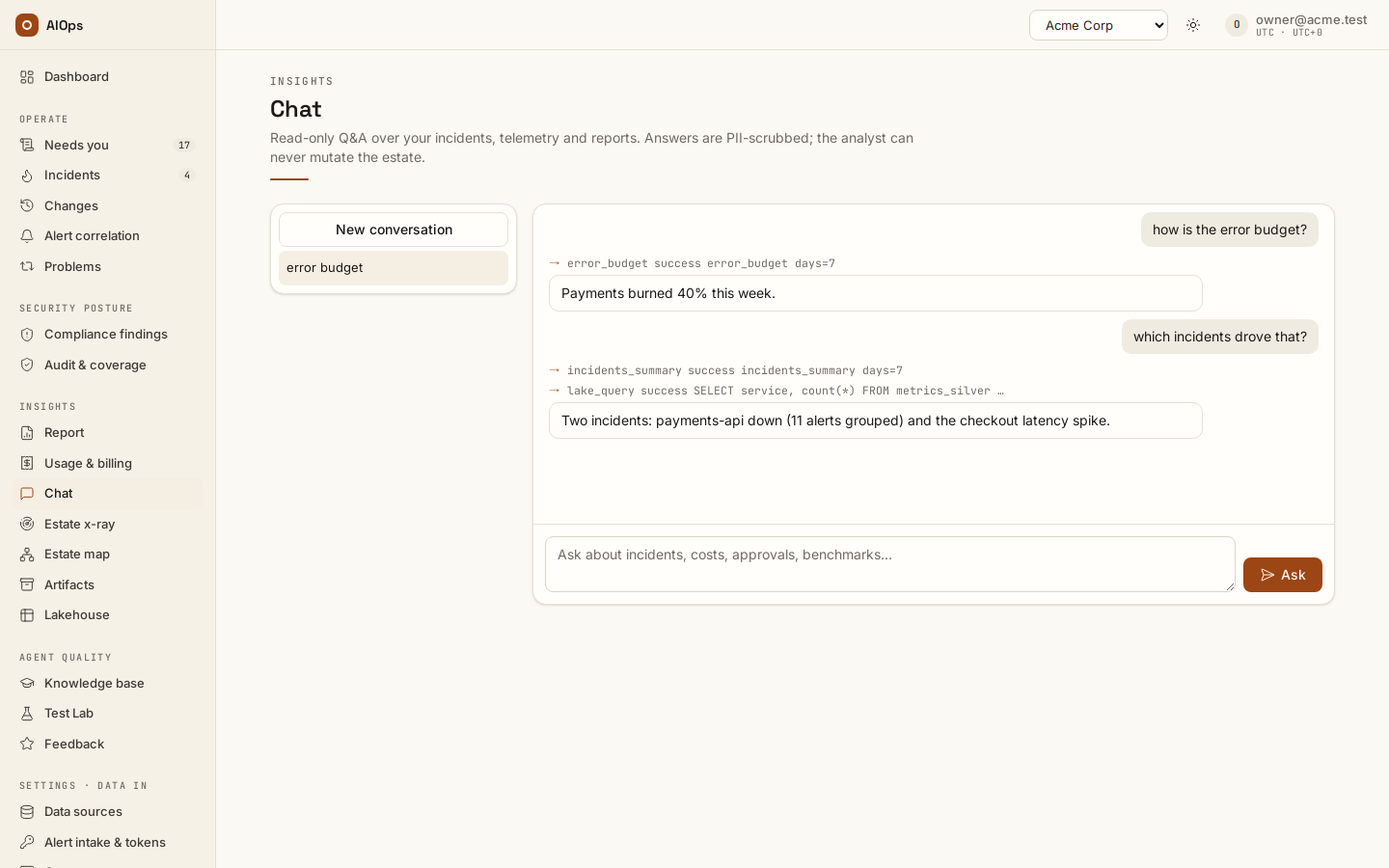Click the lake_query success tool trace
Viewport: 1389px width, 868px height.
pyautogui.click(x=776, y=391)
